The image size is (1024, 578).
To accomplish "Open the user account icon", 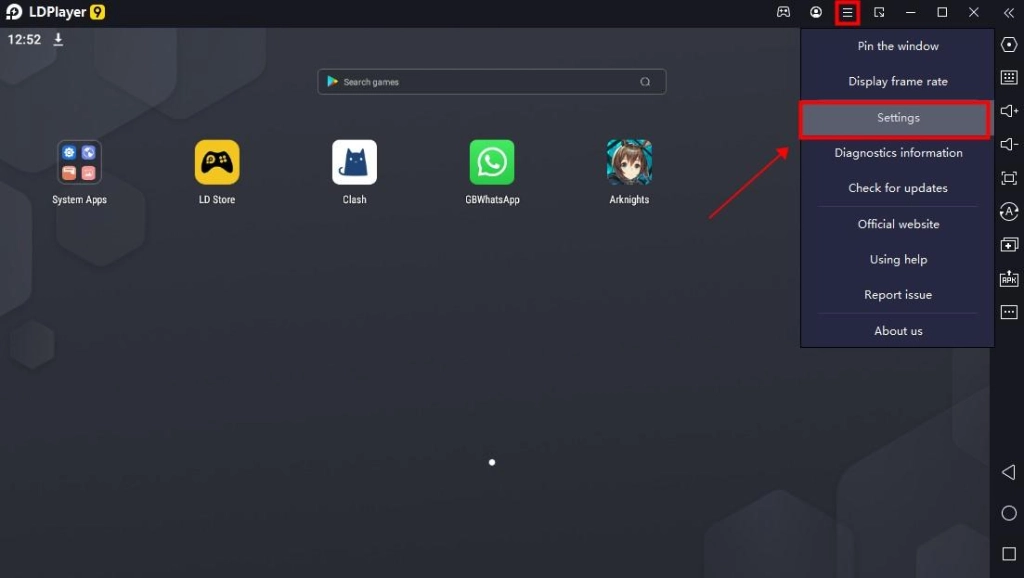I will click(x=816, y=12).
